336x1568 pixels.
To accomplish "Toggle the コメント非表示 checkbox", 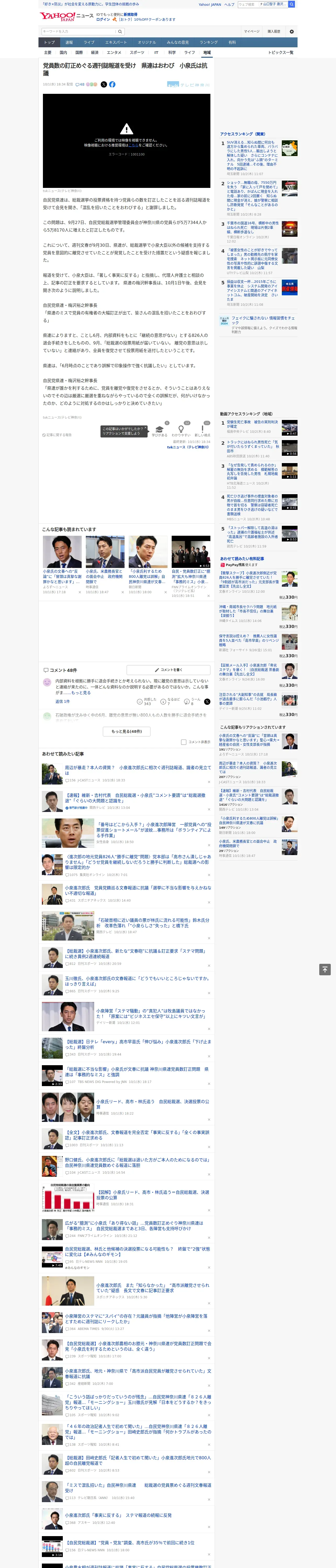I will tap(183, 742).
